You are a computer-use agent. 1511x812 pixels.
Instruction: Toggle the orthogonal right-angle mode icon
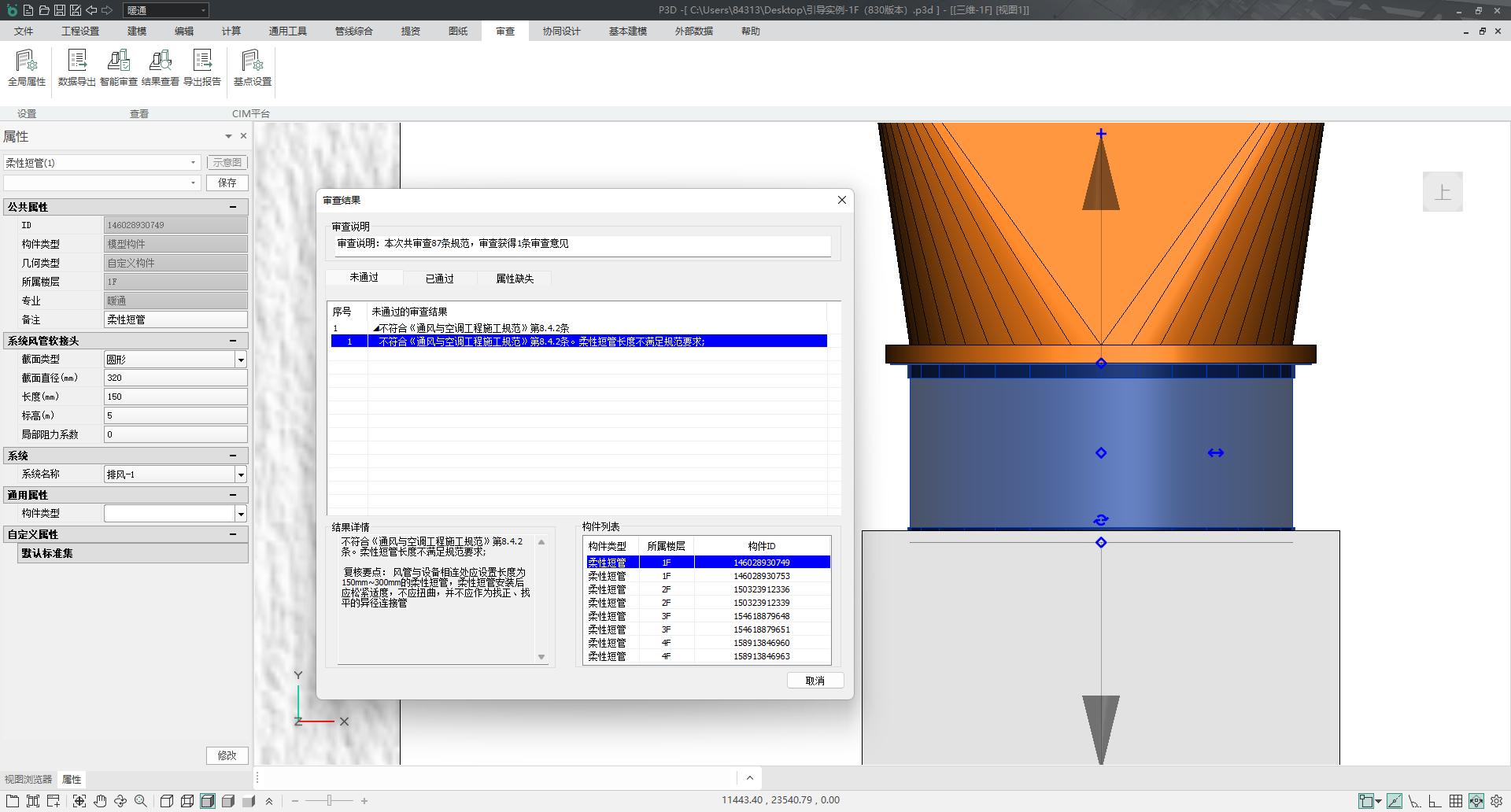[x=1435, y=801]
